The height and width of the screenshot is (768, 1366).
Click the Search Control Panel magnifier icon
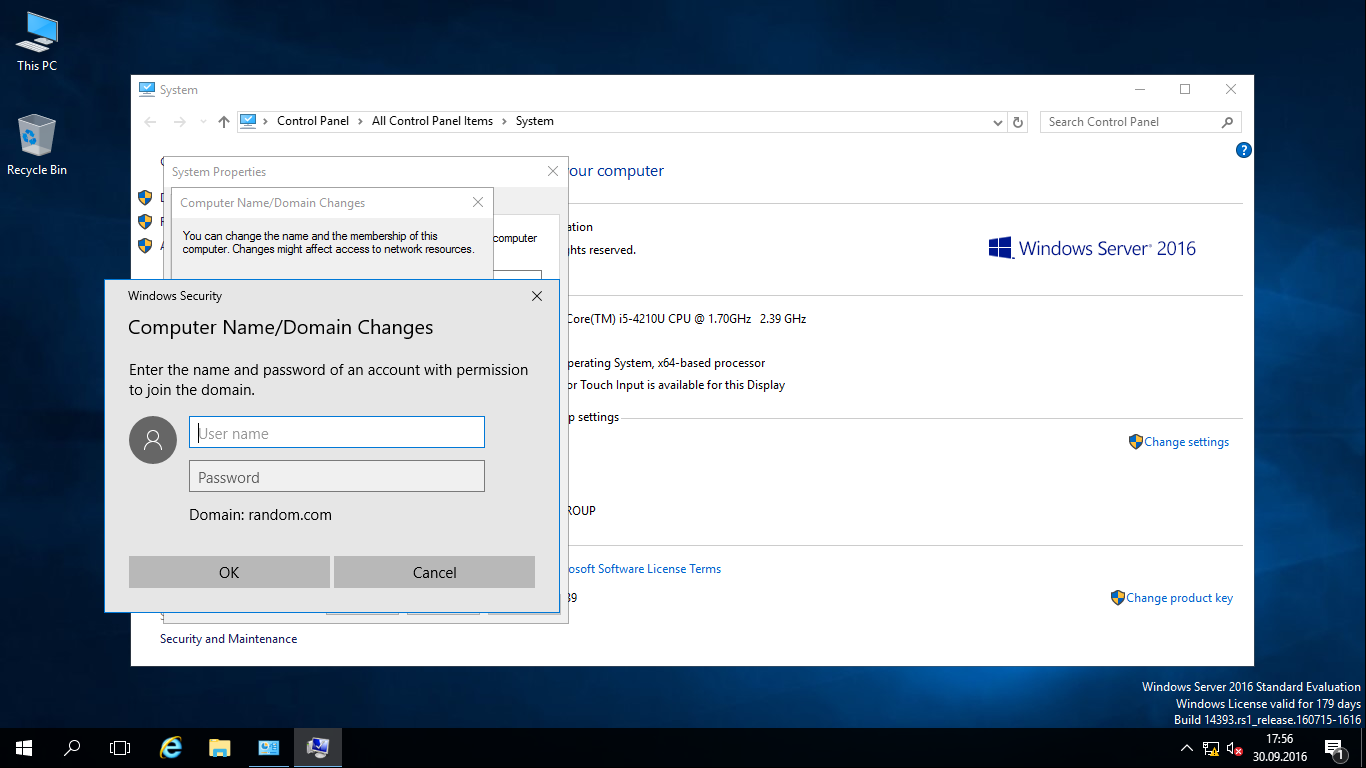click(x=1228, y=122)
